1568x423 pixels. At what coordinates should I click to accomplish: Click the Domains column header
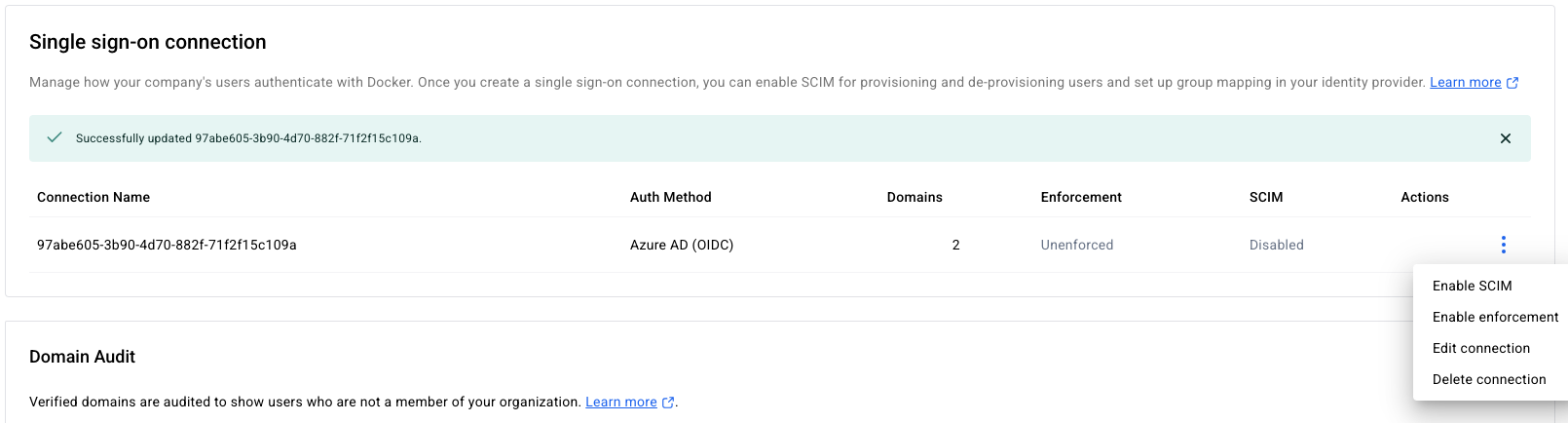[915, 197]
